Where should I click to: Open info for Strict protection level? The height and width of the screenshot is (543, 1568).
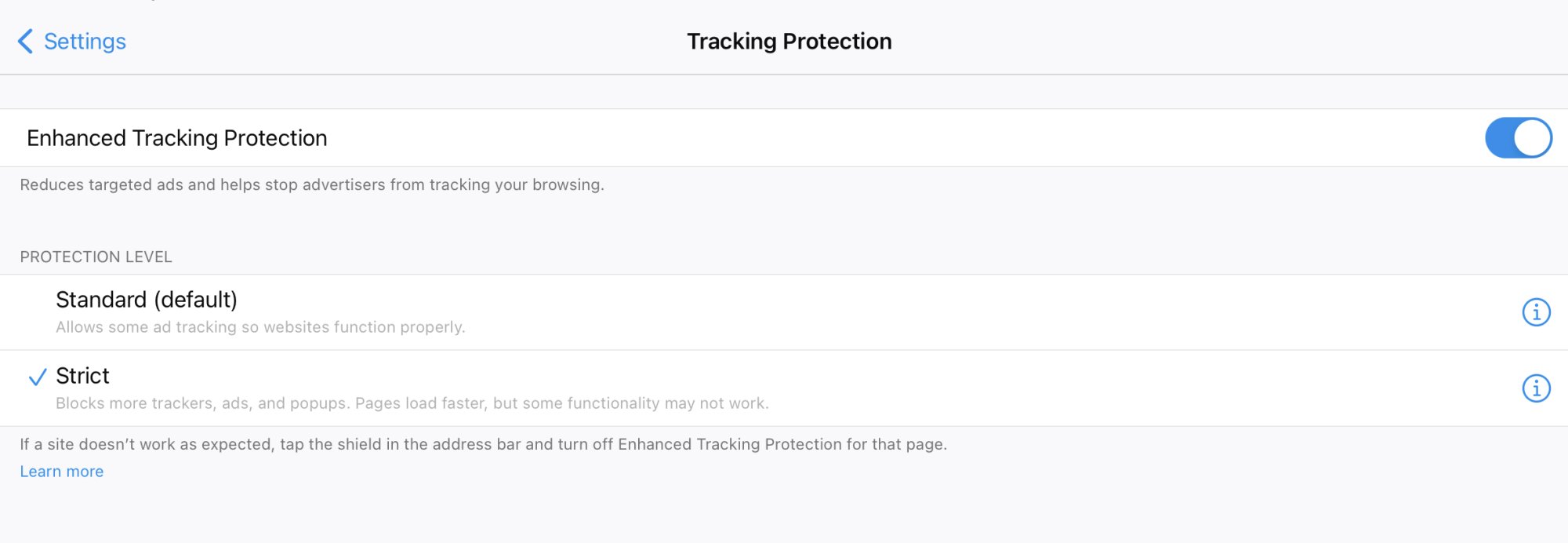click(1536, 388)
